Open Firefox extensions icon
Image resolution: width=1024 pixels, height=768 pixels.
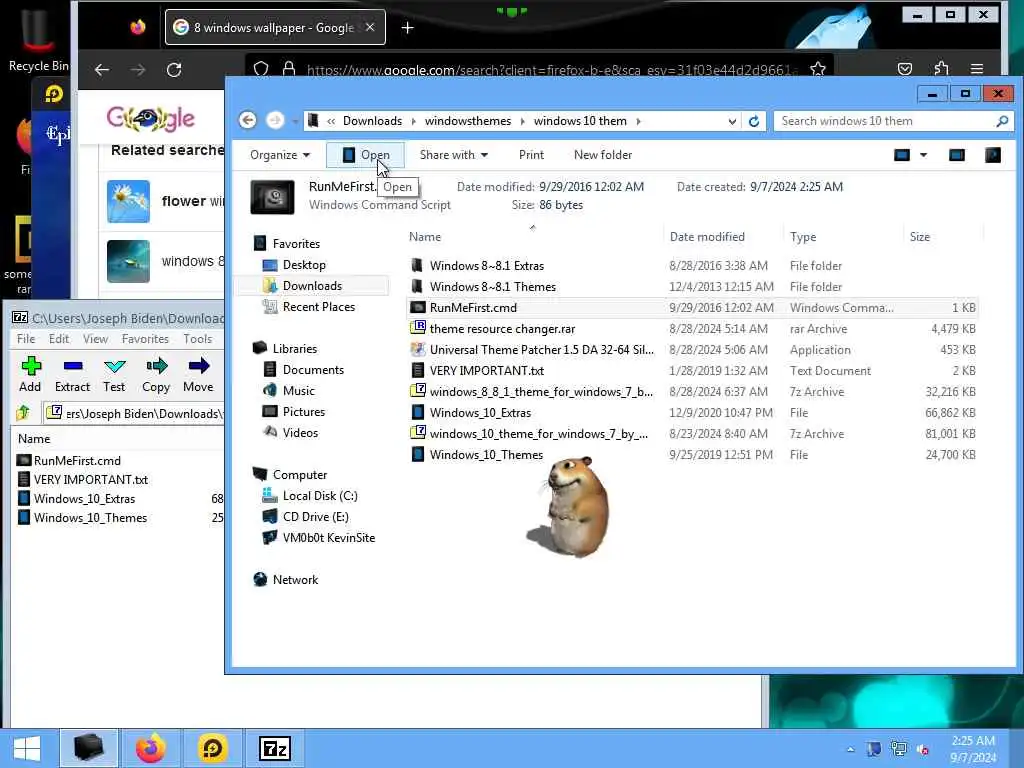click(941, 69)
